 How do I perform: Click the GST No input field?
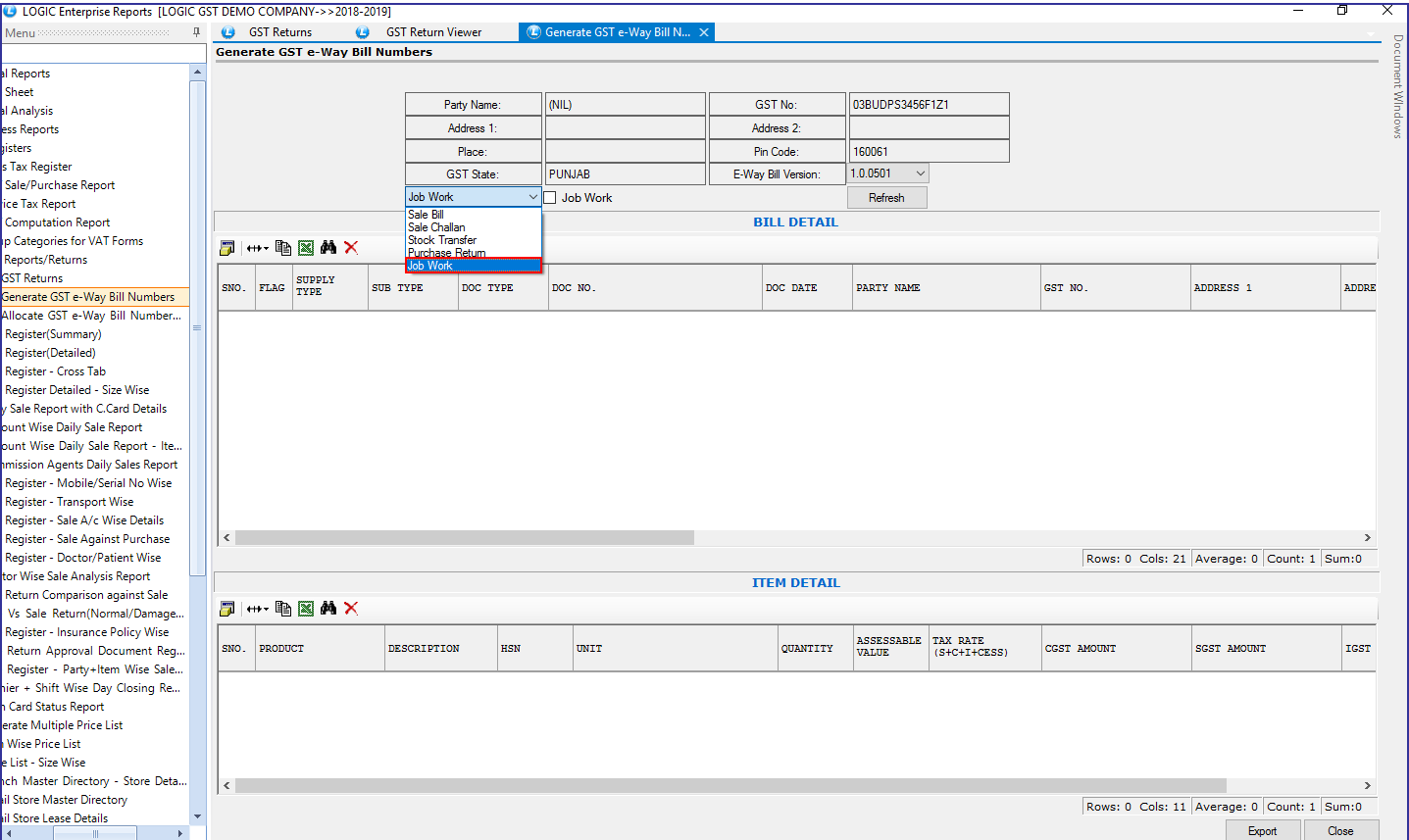[929, 104]
